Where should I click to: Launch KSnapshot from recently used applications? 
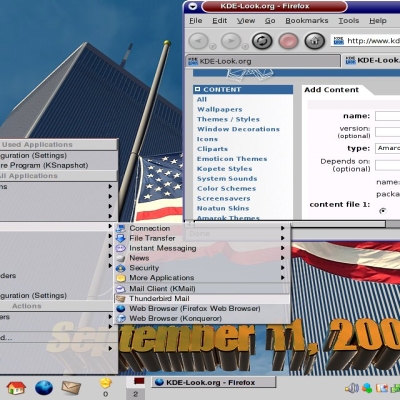pyautogui.click(x=59, y=165)
